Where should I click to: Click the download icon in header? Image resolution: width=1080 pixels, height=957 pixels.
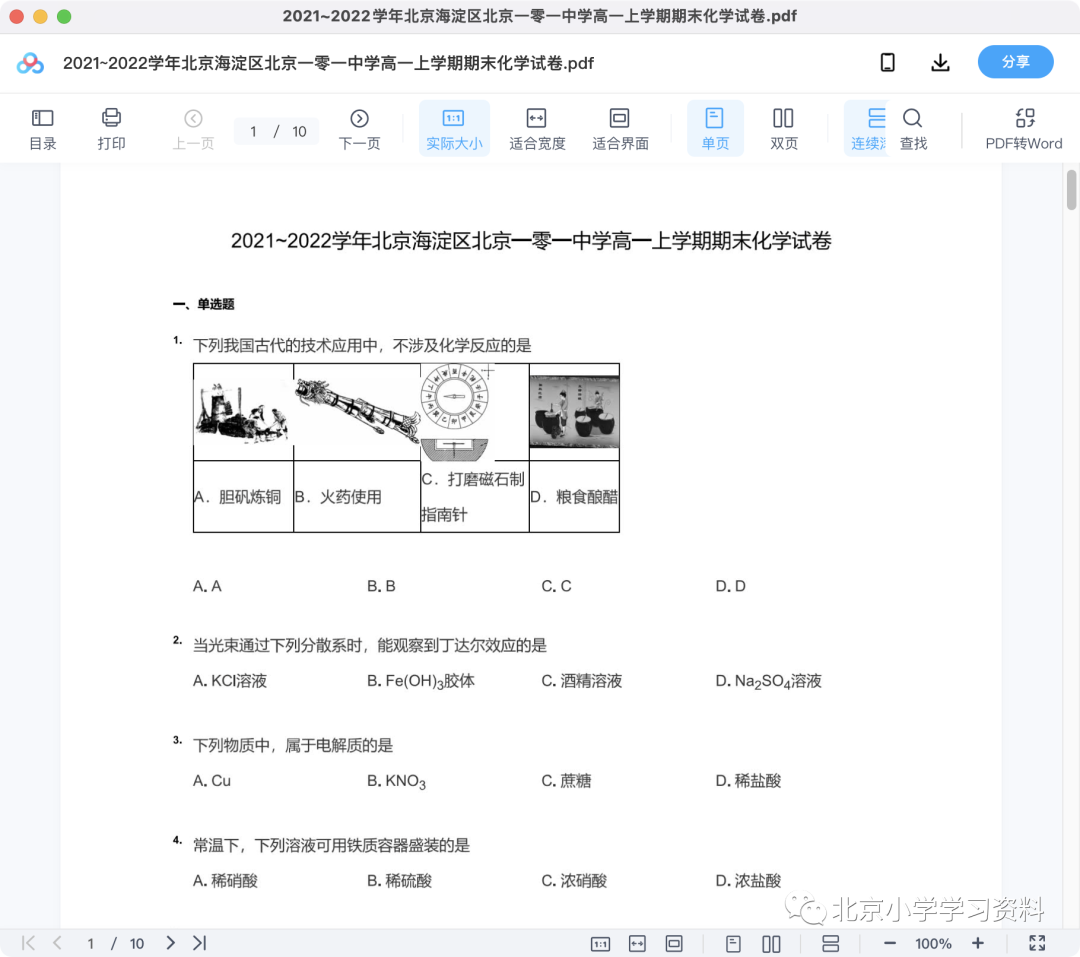(x=940, y=63)
